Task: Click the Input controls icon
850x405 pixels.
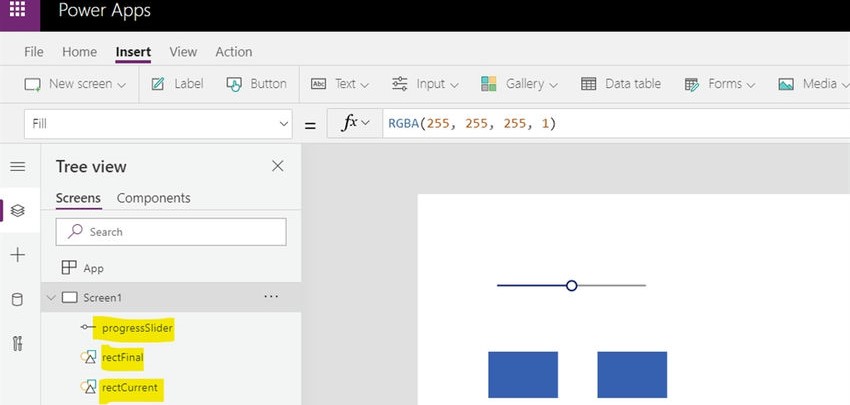Action: pos(400,83)
